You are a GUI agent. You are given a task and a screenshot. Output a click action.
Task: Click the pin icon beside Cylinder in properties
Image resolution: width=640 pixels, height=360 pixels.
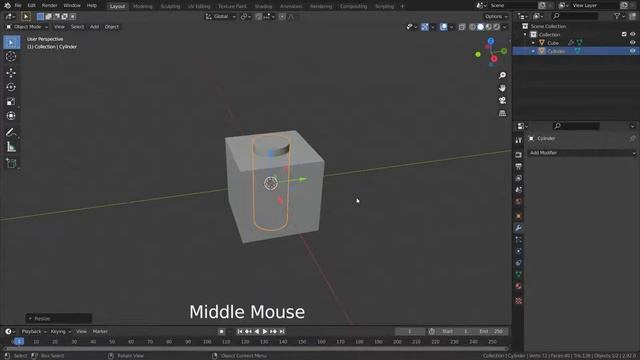(x=632, y=139)
